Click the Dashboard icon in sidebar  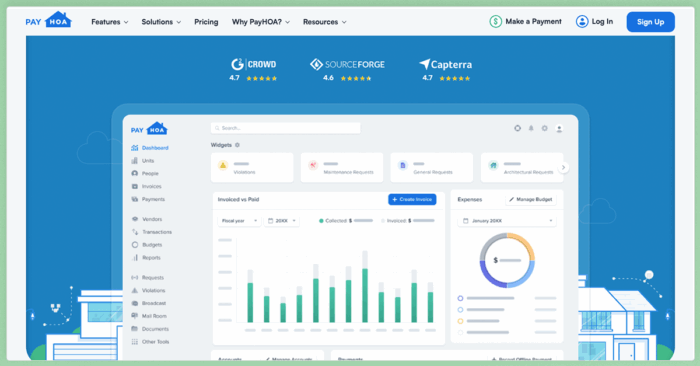pos(134,148)
